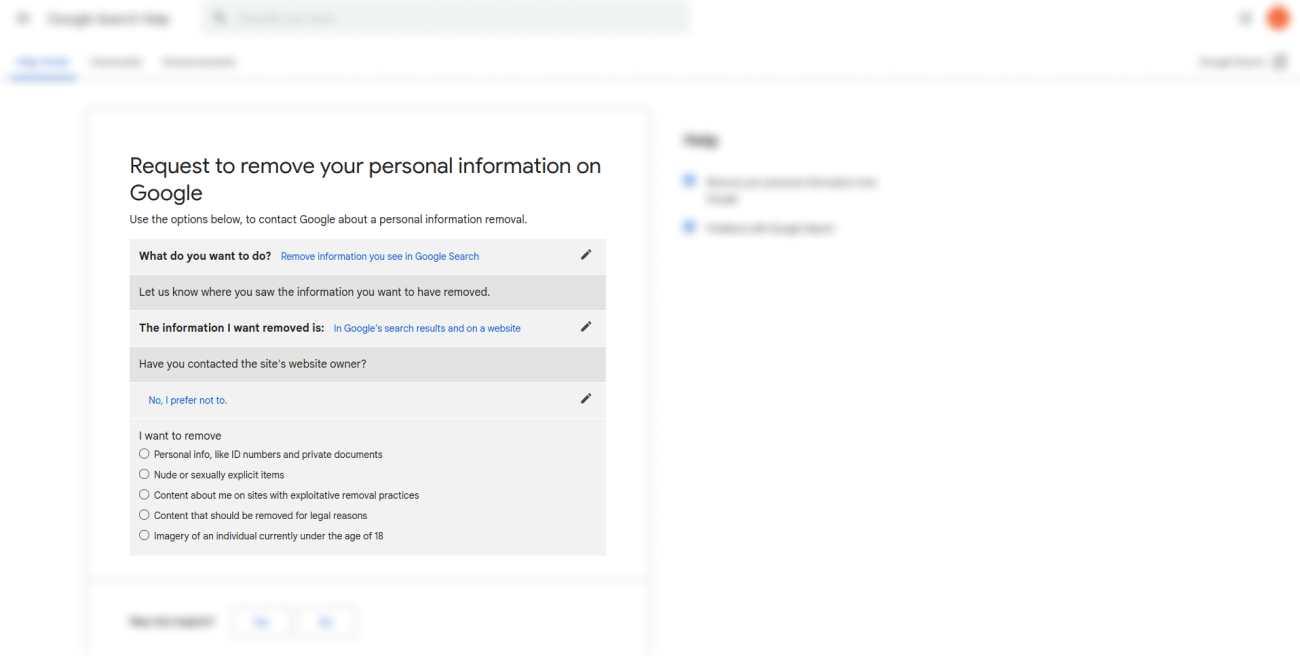Click the 'No, I prefer not to.' link
1300x657 pixels.
tap(188, 400)
